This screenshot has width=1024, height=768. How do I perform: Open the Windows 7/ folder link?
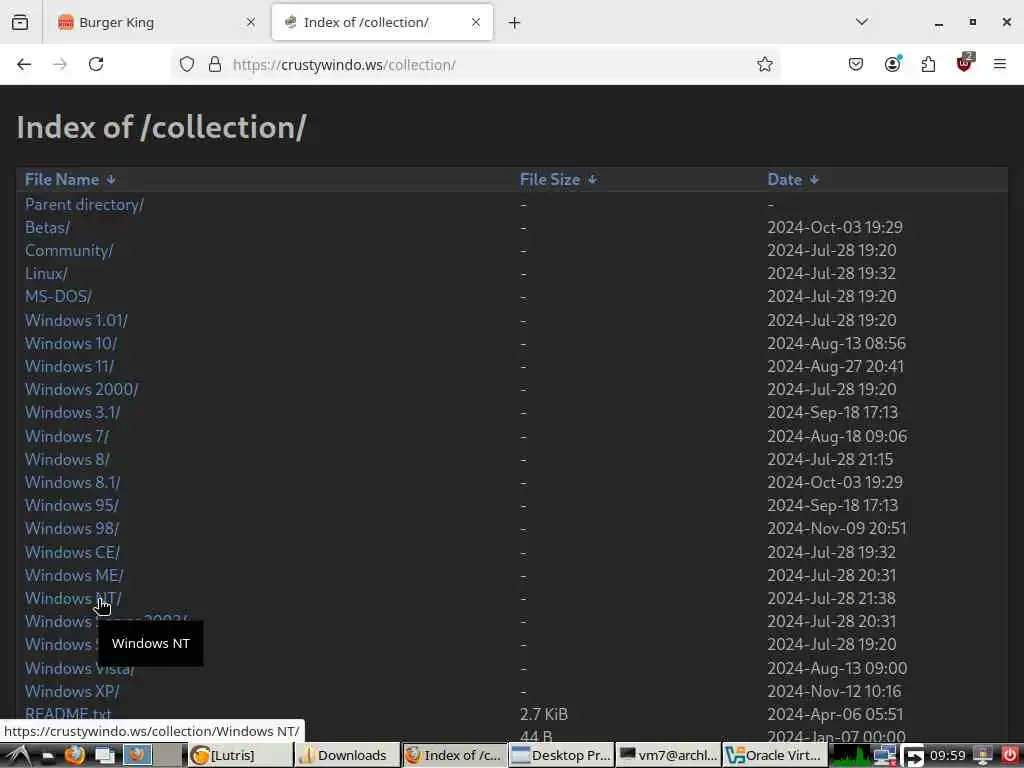pyautogui.click(x=67, y=436)
